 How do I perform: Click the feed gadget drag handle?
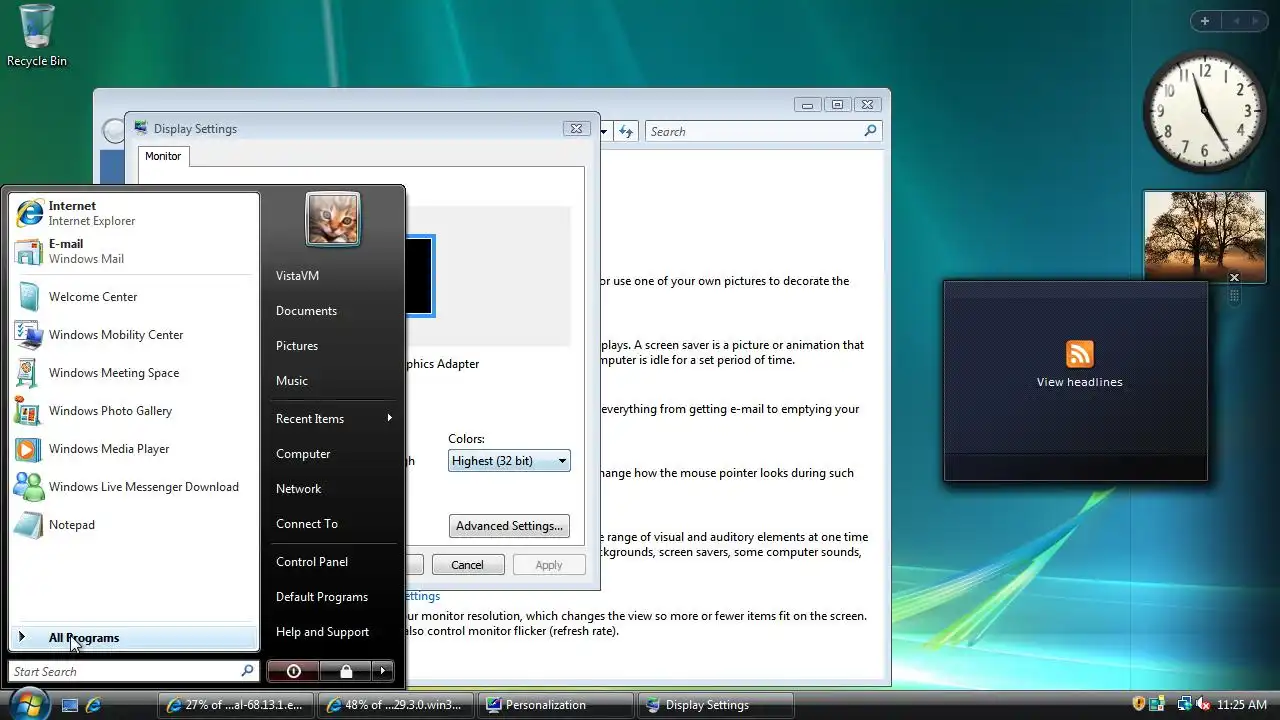tap(1234, 296)
